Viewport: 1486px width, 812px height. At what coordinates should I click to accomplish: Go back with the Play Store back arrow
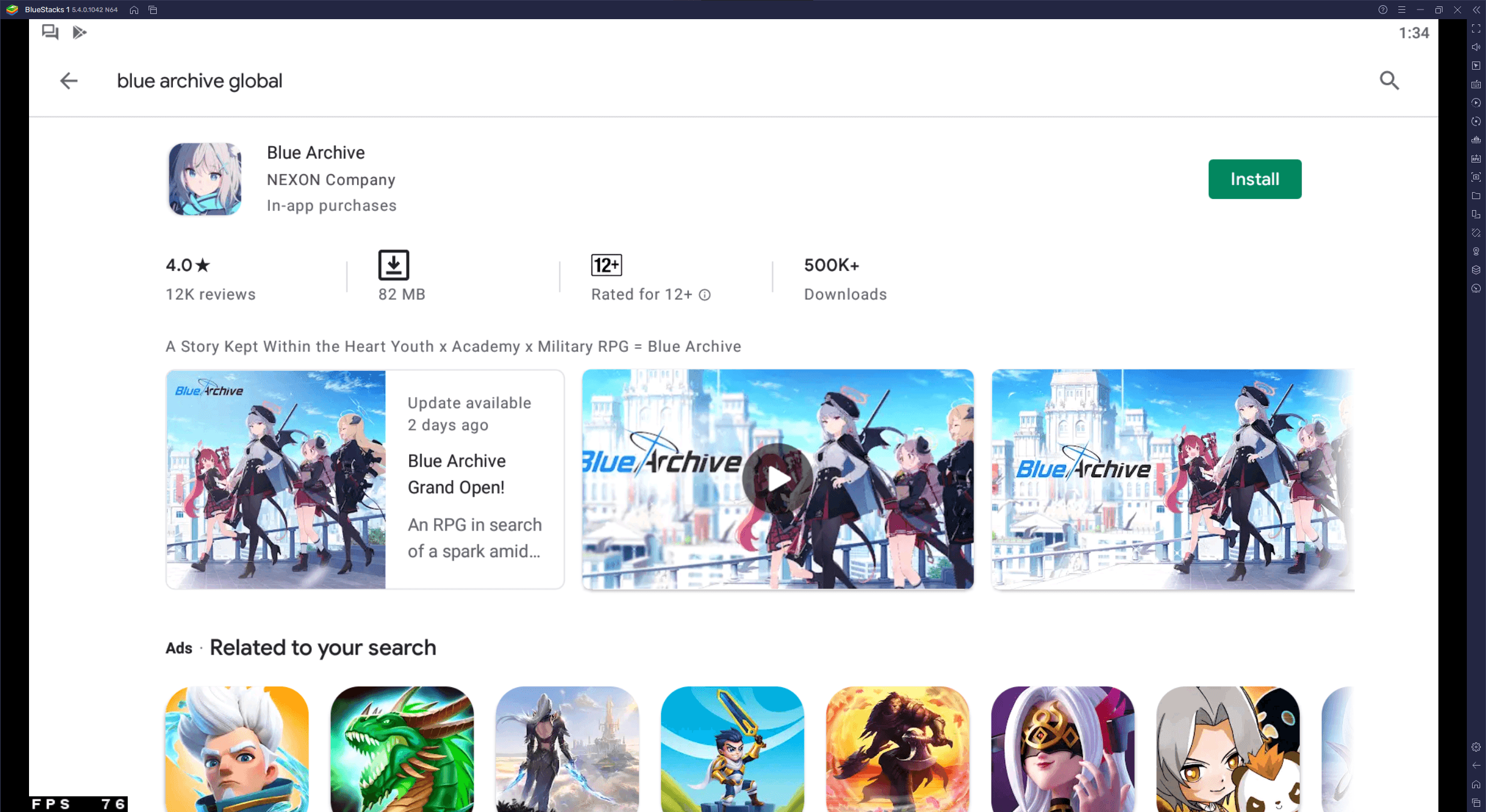click(69, 81)
